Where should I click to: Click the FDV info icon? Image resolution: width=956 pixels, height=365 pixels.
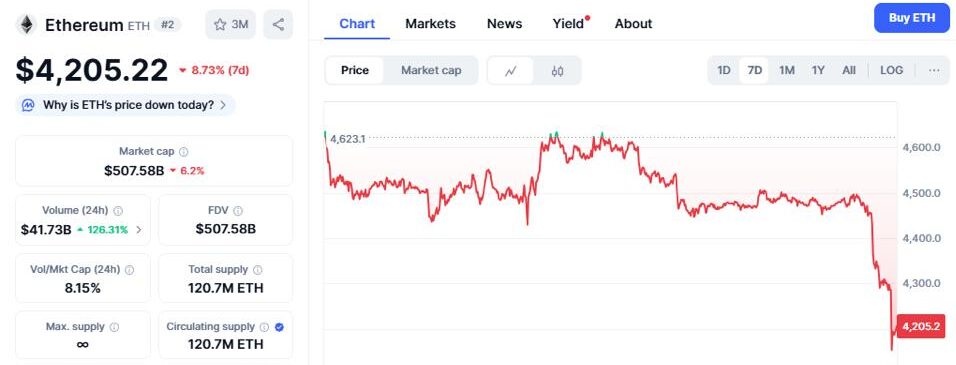(238, 211)
